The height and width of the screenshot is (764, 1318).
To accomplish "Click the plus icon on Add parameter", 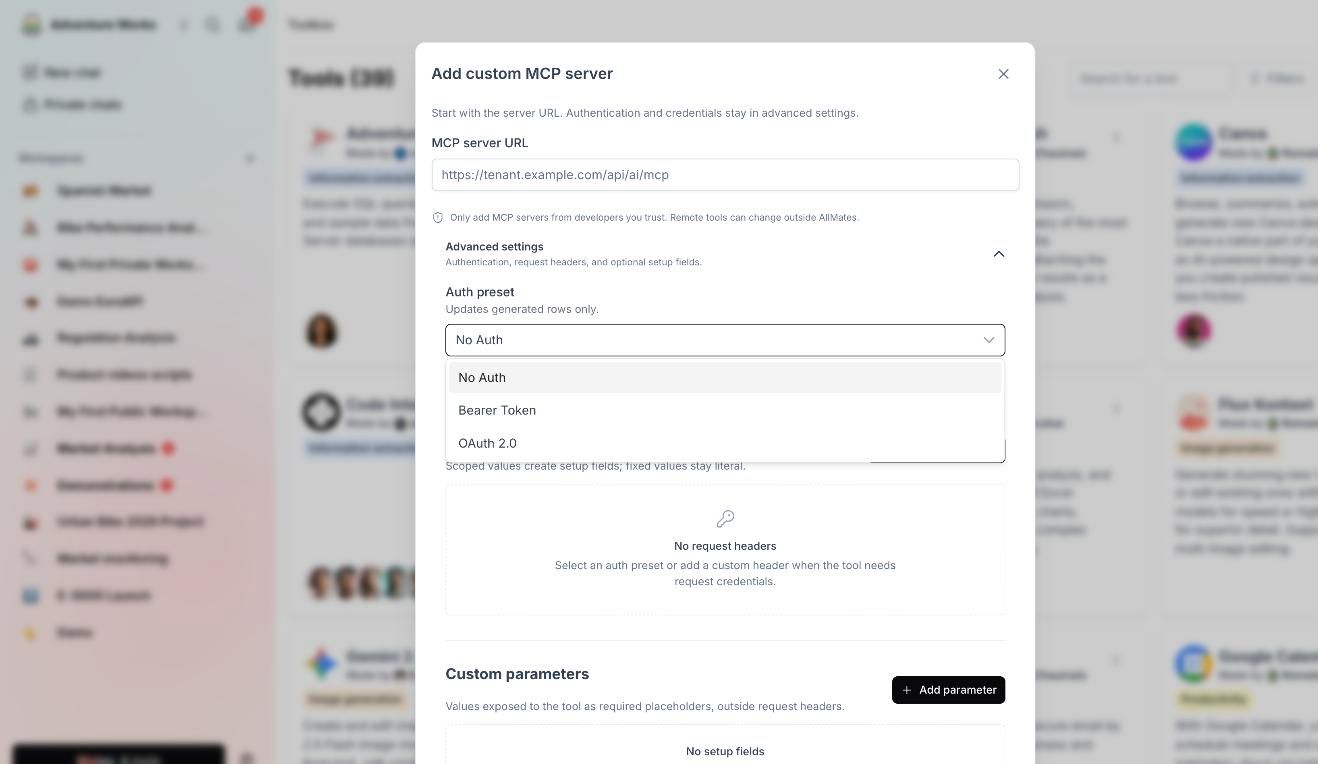I will pyautogui.click(x=907, y=690).
